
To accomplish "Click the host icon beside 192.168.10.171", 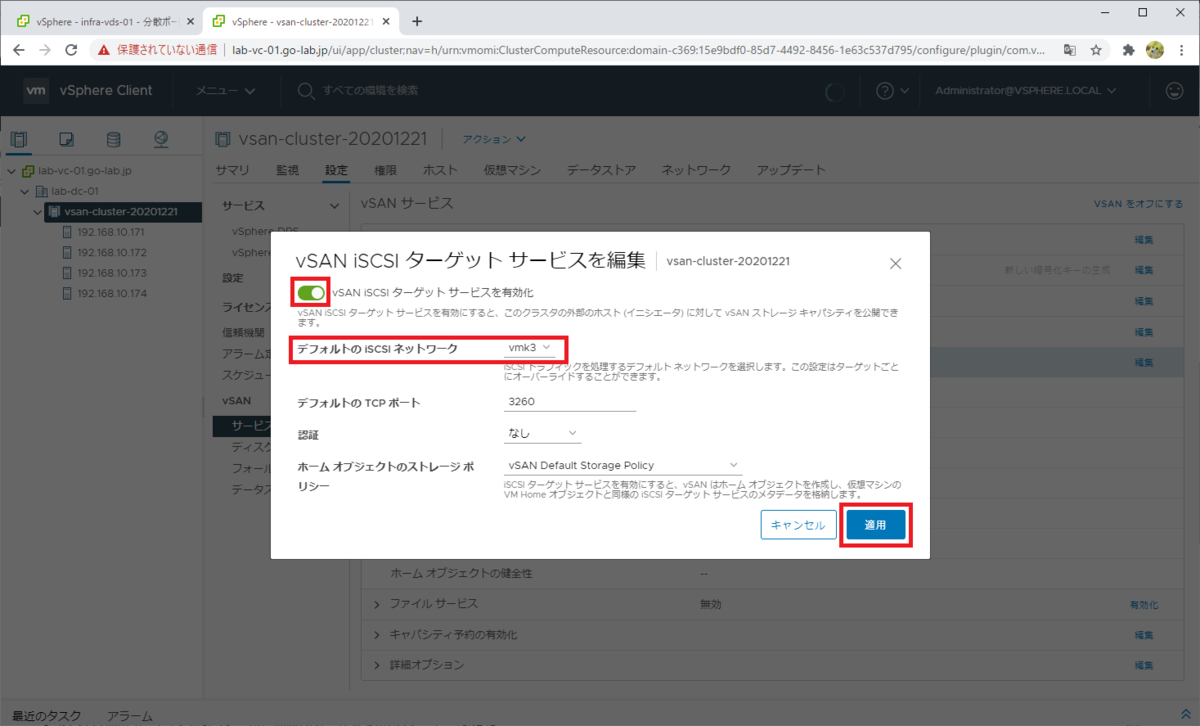I will 68,232.
